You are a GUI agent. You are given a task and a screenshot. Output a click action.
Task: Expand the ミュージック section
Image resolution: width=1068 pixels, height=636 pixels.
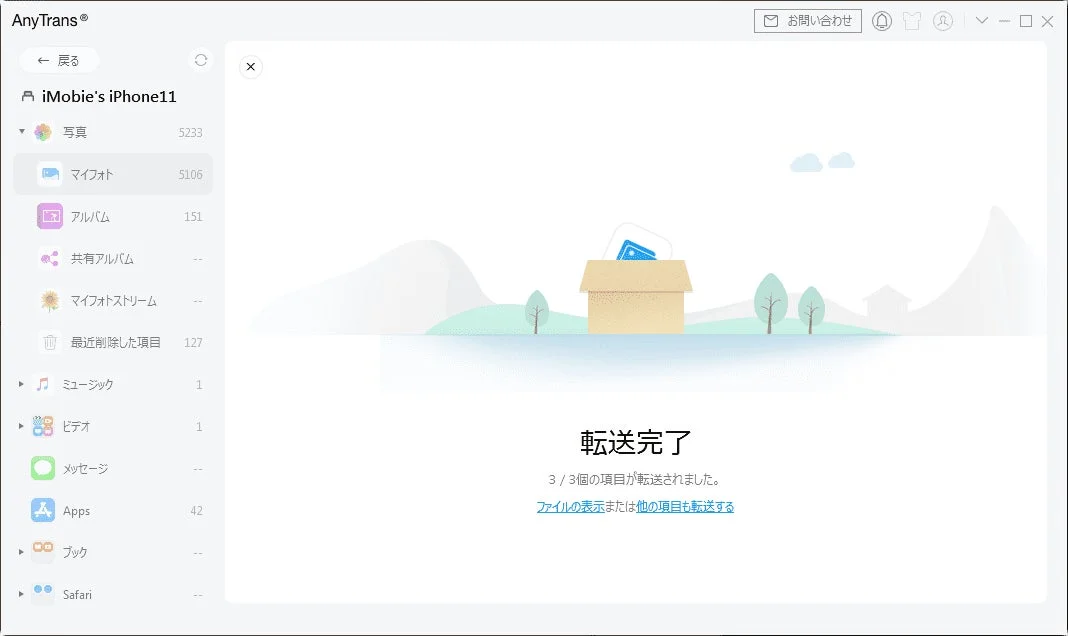click(21, 384)
